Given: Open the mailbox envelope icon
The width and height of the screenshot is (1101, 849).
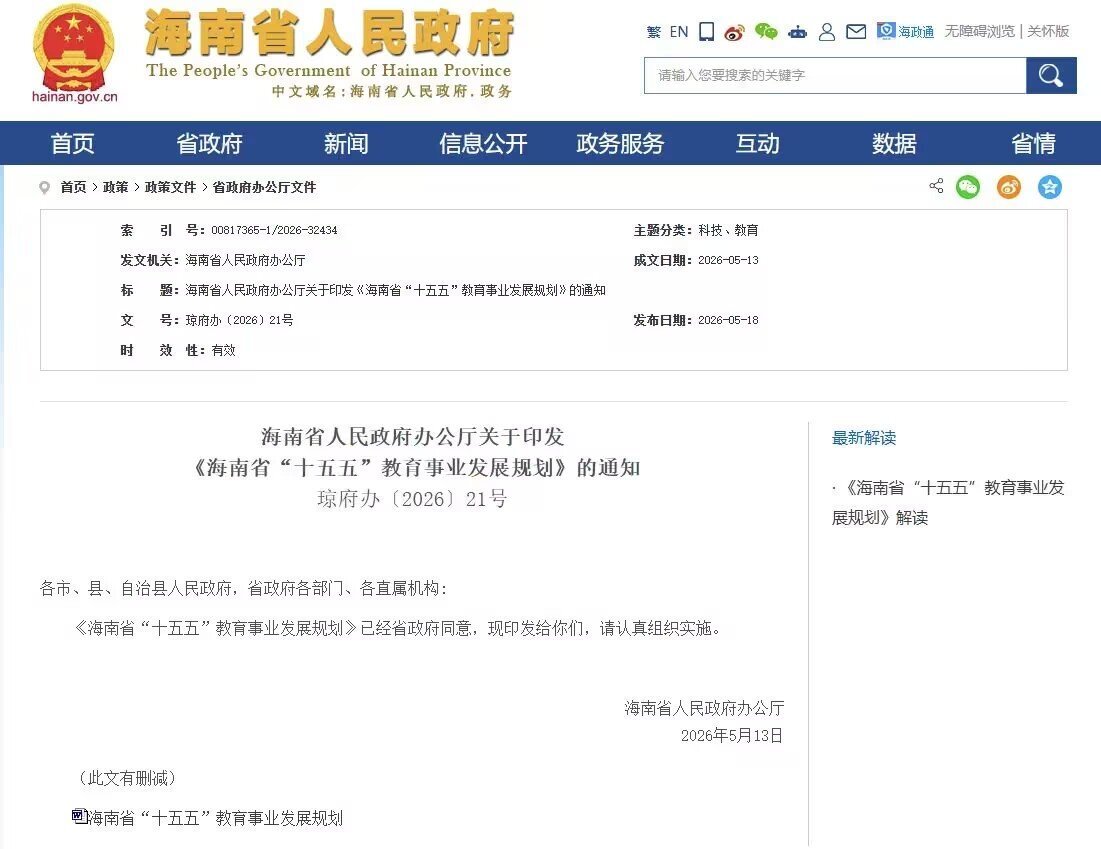Looking at the screenshot, I should pyautogui.click(x=856, y=32).
